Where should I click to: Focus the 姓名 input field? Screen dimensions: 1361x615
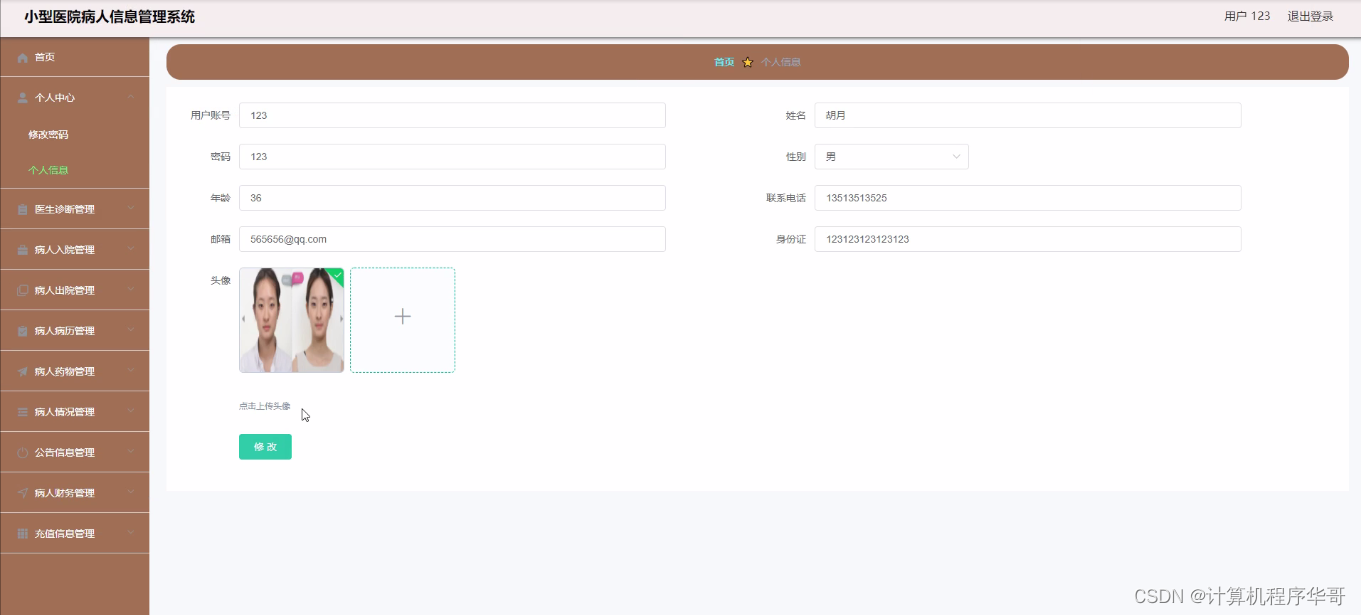(x=1028, y=115)
